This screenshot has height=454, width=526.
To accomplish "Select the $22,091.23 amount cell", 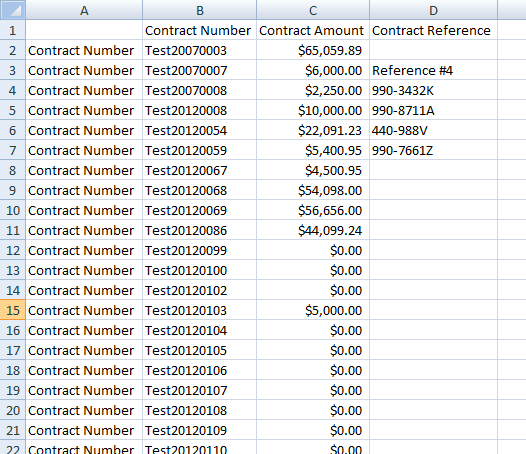I will pos(313,130).
